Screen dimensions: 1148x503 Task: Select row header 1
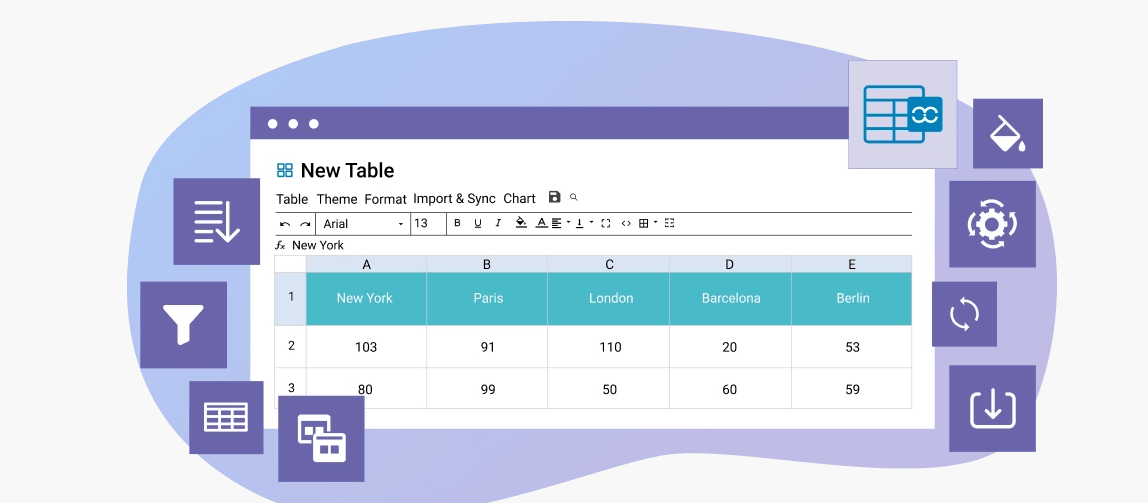coord(291,299)
